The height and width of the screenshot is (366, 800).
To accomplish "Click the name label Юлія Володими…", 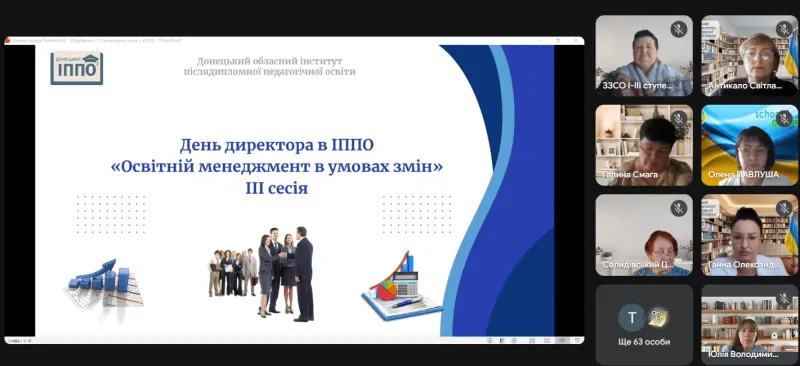I will click(743, 354).
